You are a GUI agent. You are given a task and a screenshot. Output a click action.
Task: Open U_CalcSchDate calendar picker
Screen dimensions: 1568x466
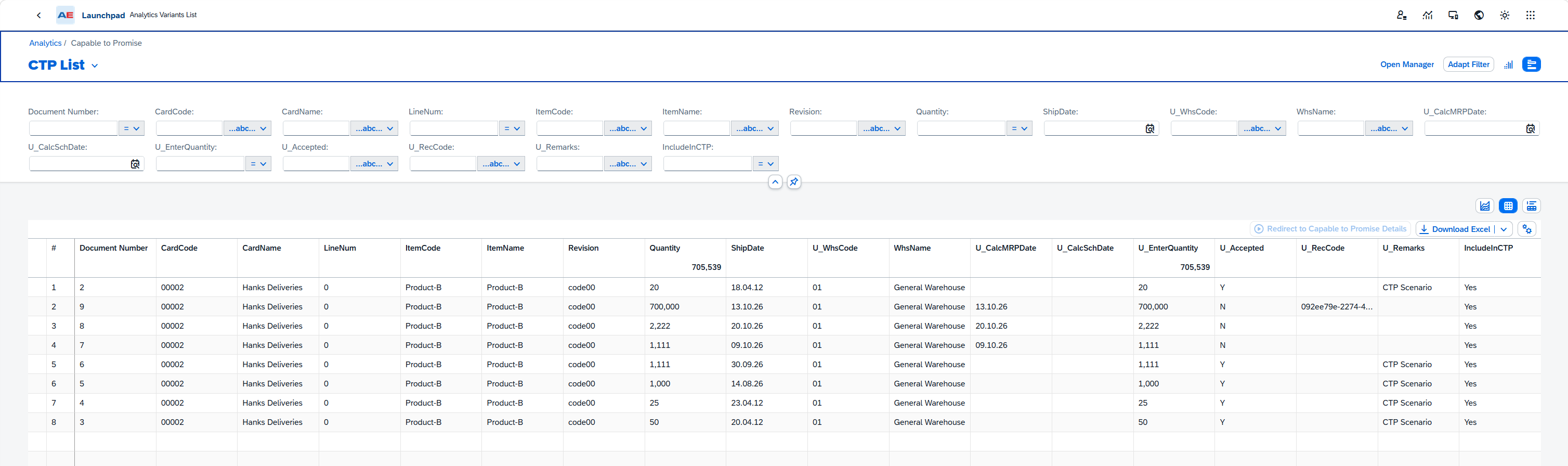click(x=135, y=164)
